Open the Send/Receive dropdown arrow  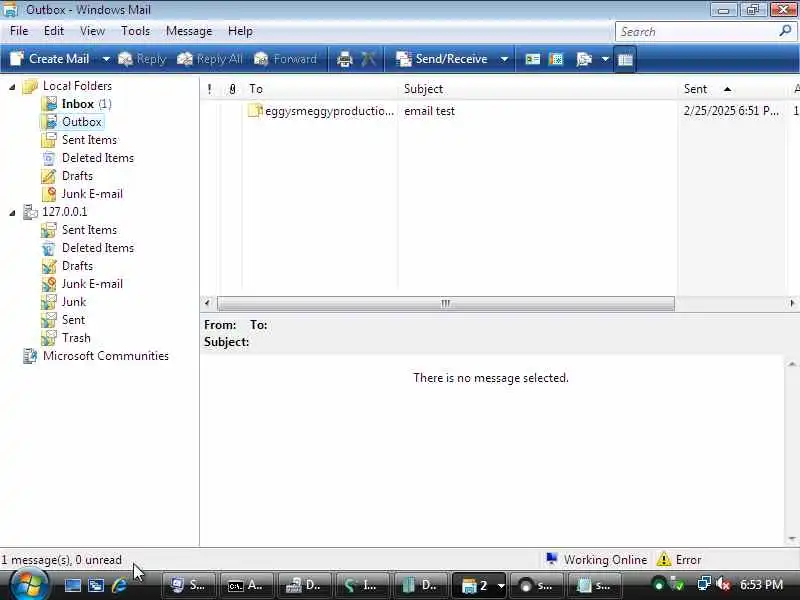504,59
